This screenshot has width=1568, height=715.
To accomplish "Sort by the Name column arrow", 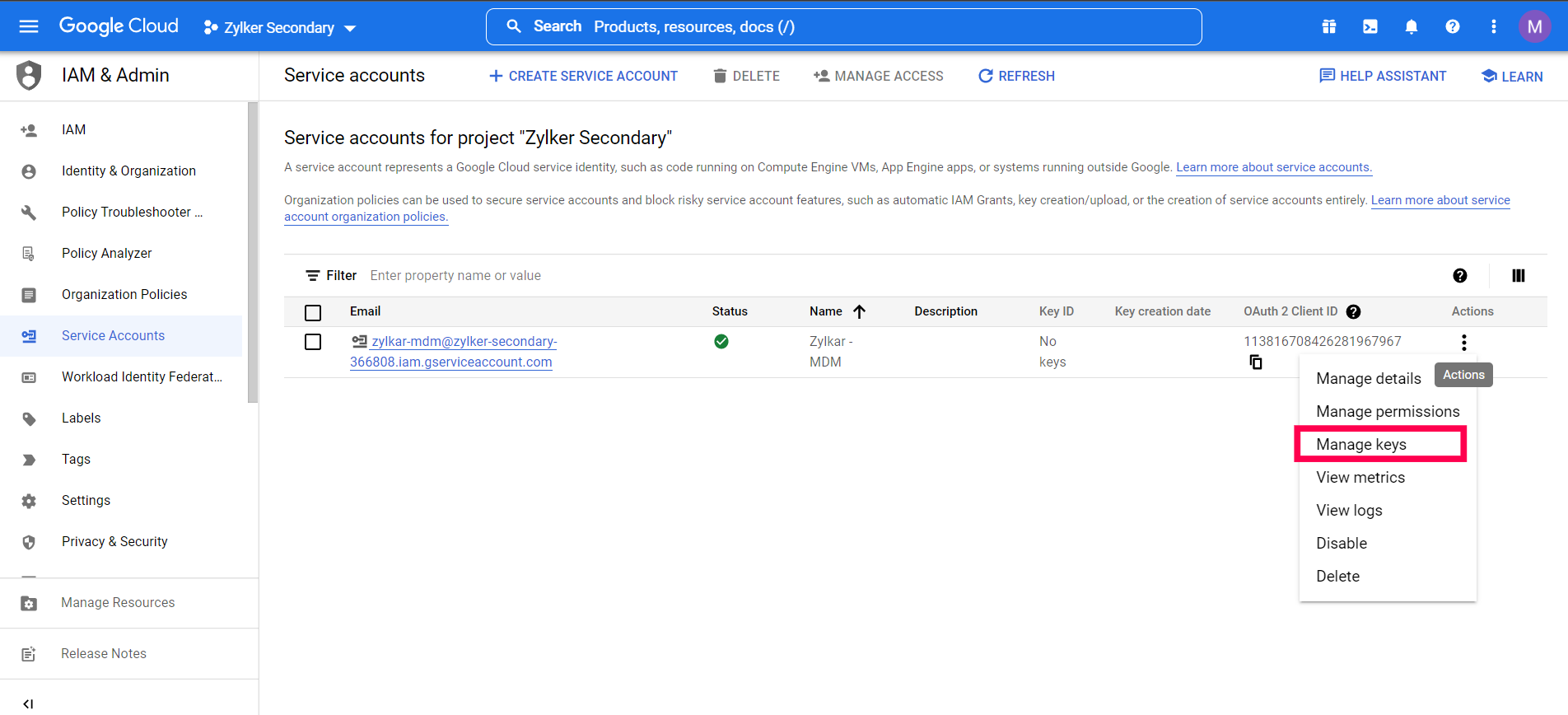I will point(860,311).
